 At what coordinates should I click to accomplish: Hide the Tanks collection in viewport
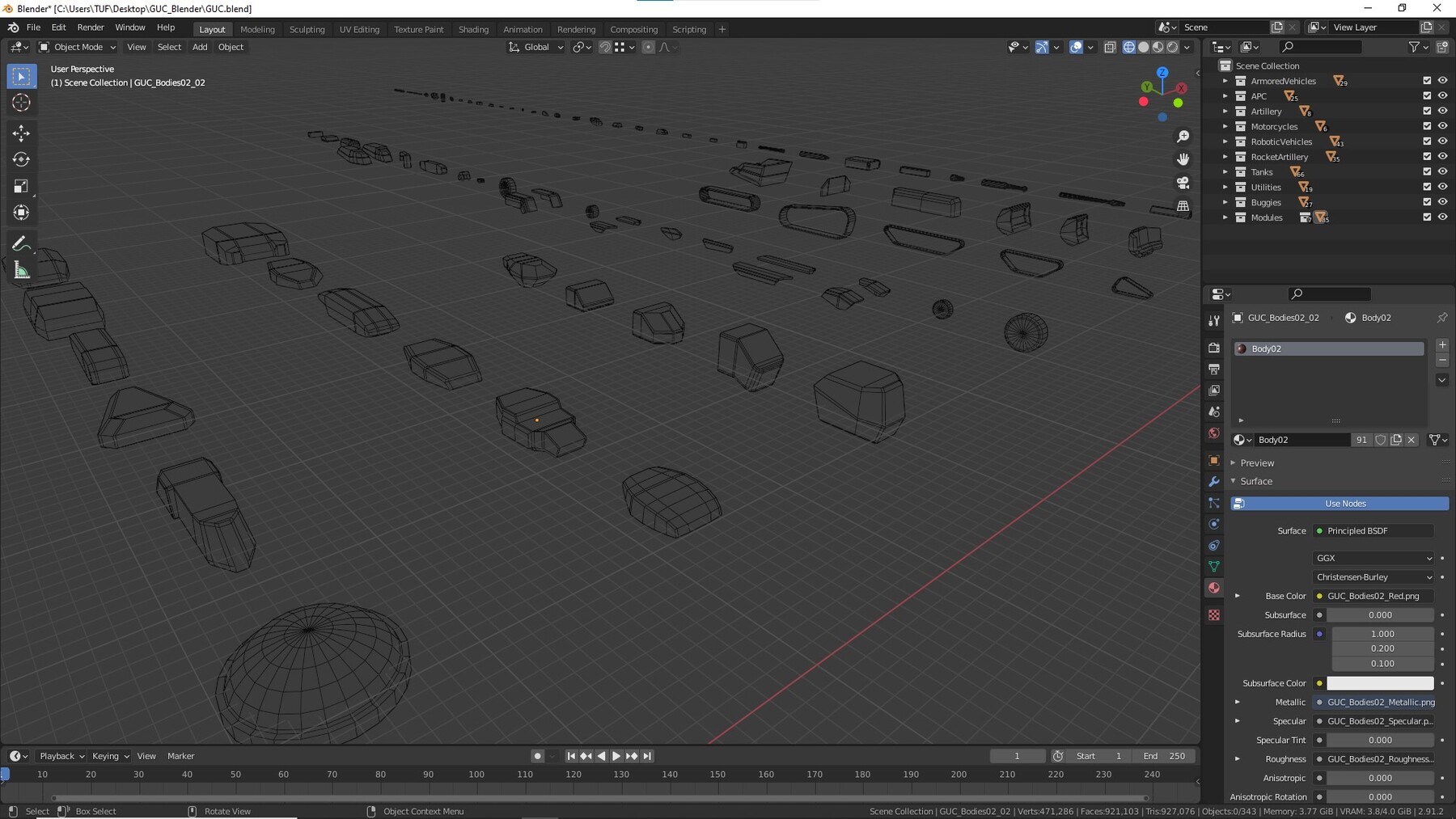click(x=1442, y=171)
